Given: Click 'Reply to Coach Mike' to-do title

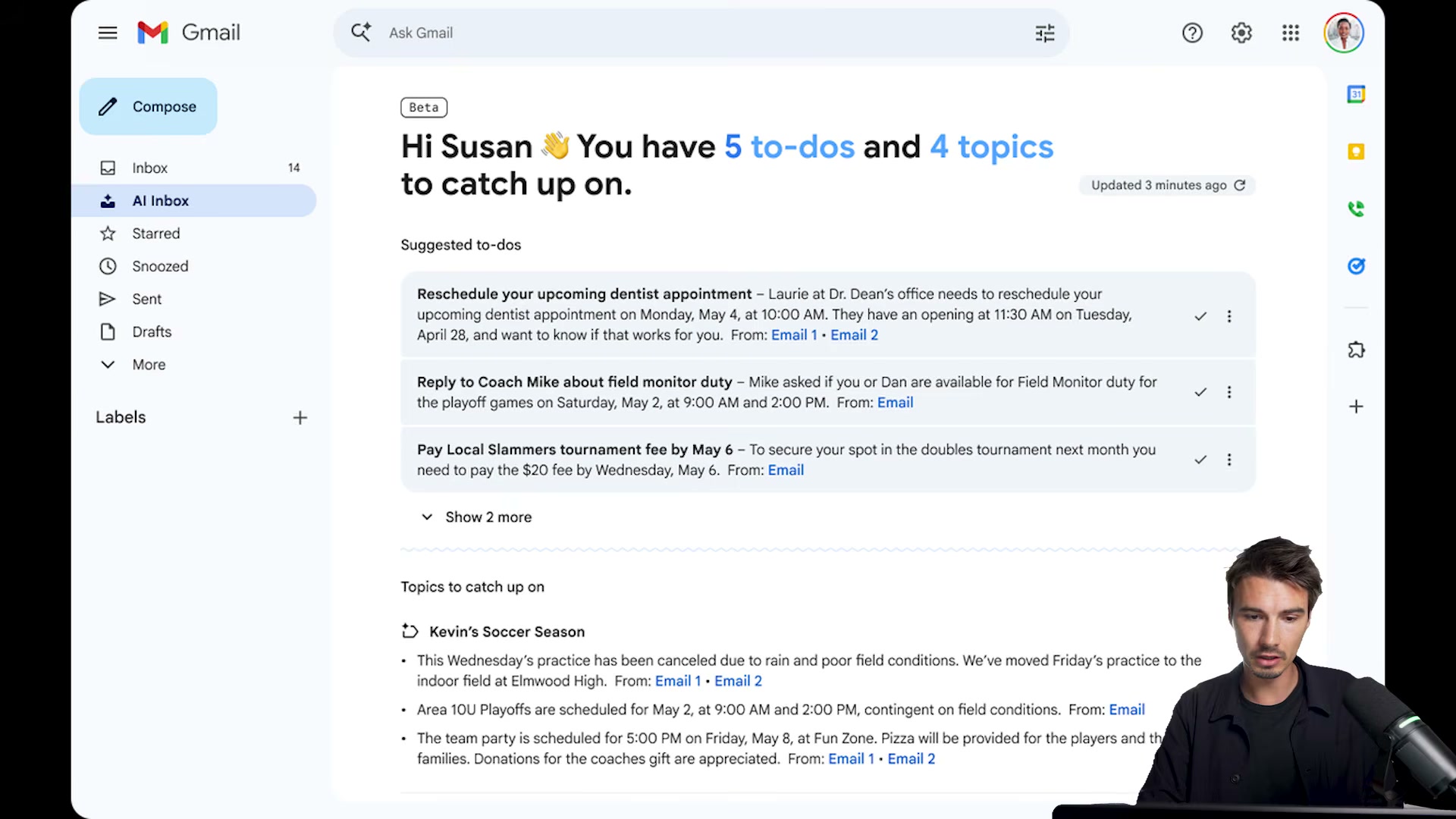Looking at the screenshot, I should (575, 382).
